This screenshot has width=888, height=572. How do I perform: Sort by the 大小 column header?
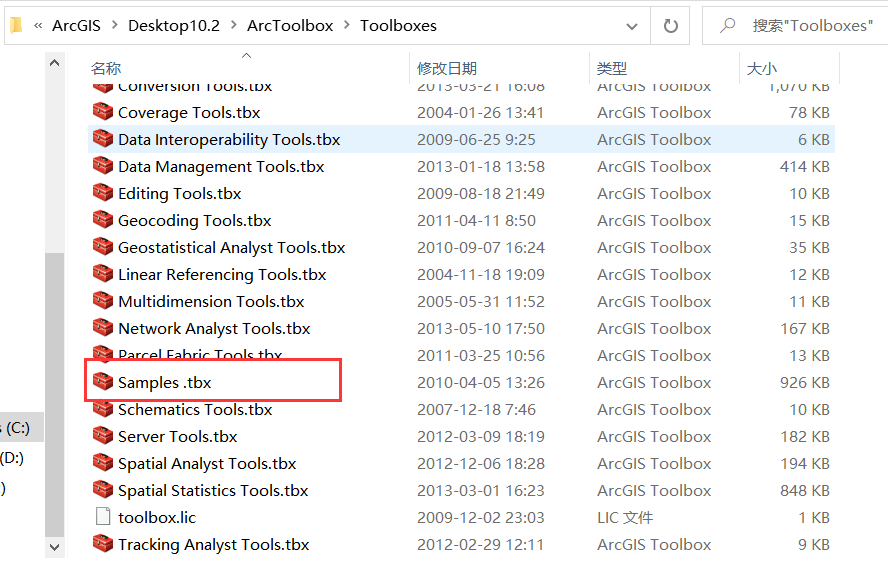coord(761,68)
